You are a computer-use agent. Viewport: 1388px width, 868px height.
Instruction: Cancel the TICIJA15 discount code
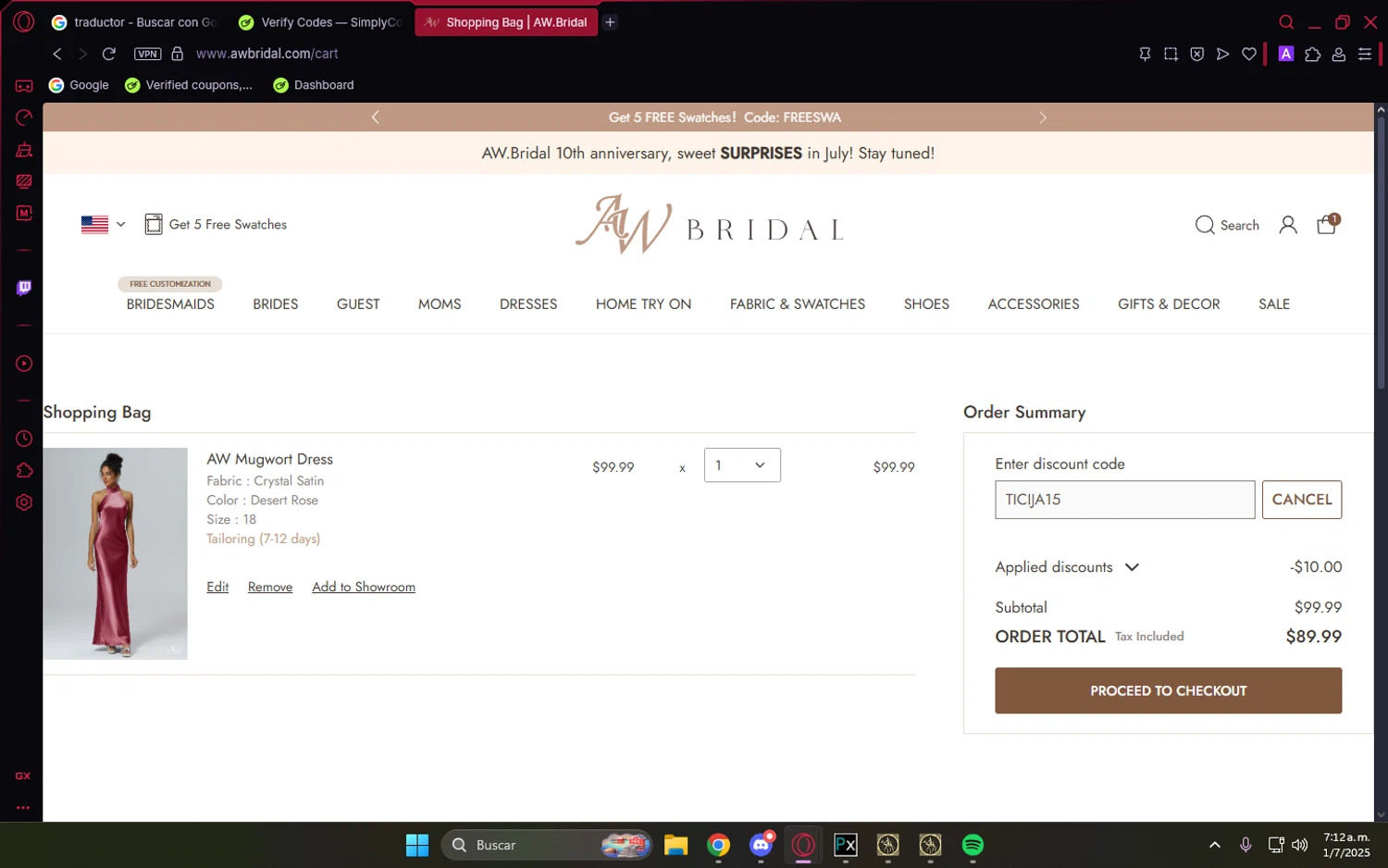(1302, 500)
